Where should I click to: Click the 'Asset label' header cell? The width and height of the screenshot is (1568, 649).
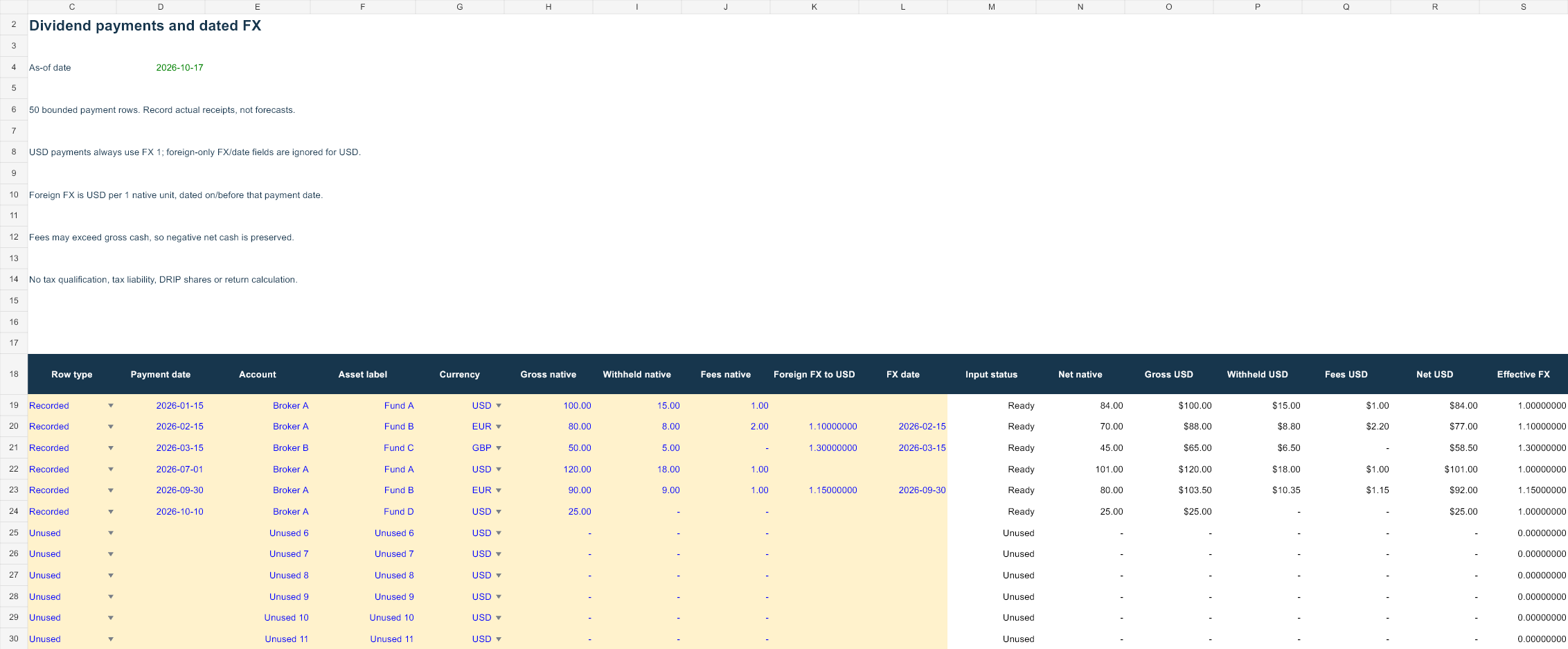tap(363, 375)
